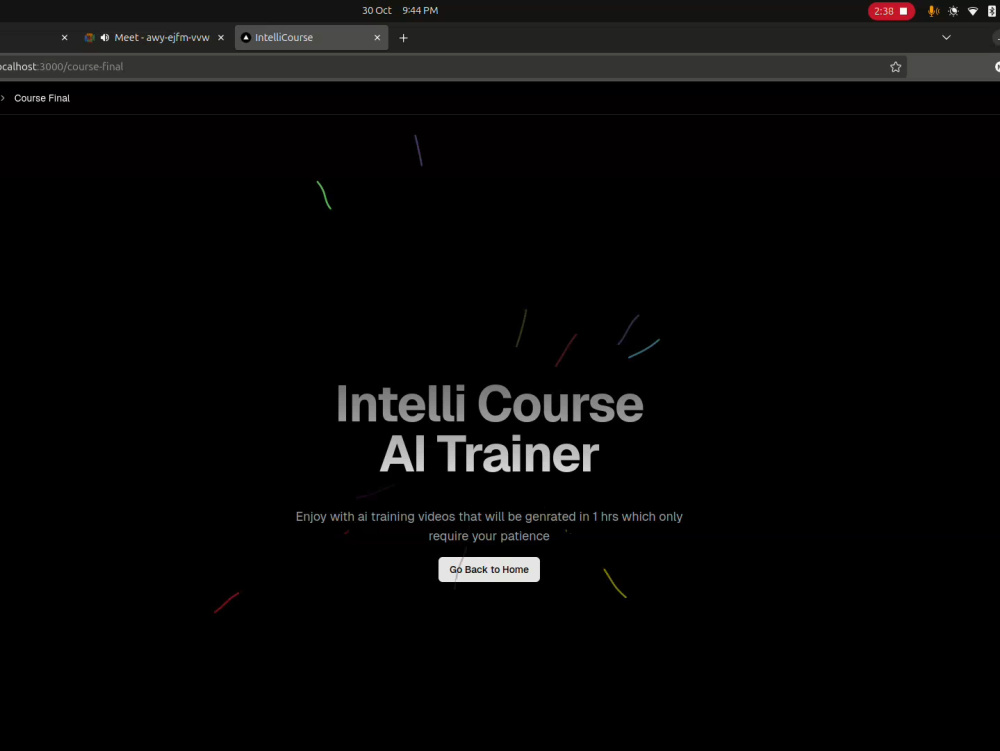The height and width of the screenshot is (751, 1000).
Task: Expand the chevron beside Course Final
Action: (3, 98)
